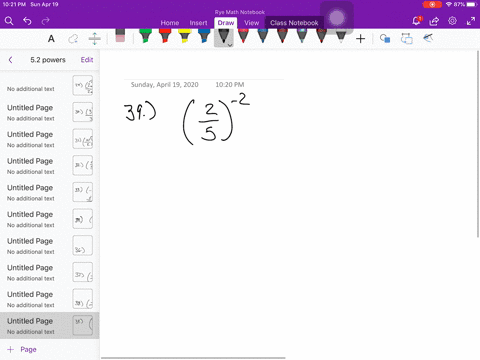Tap the selected black pen

pos(224,37)
